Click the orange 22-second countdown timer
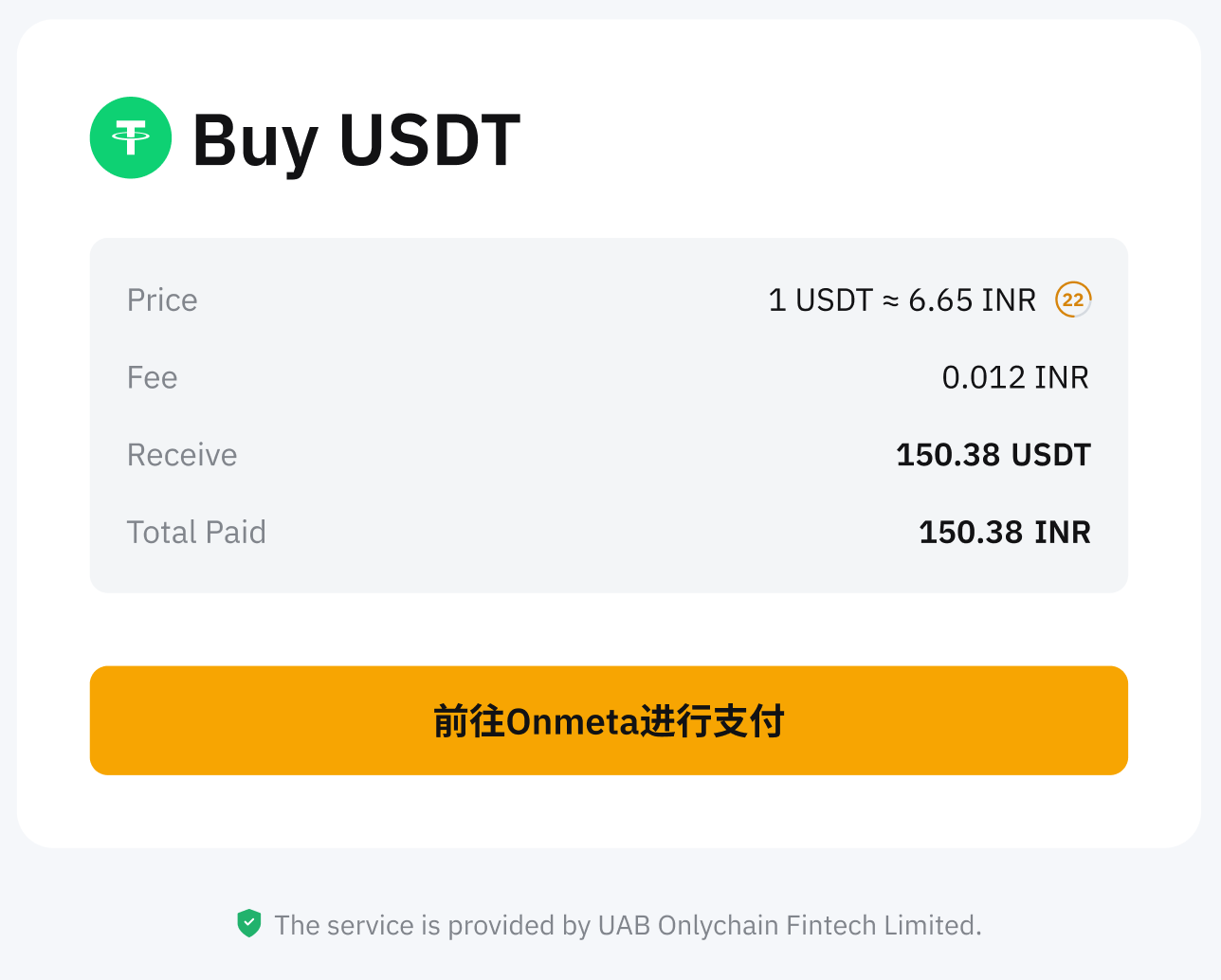 click(1073, 300)
